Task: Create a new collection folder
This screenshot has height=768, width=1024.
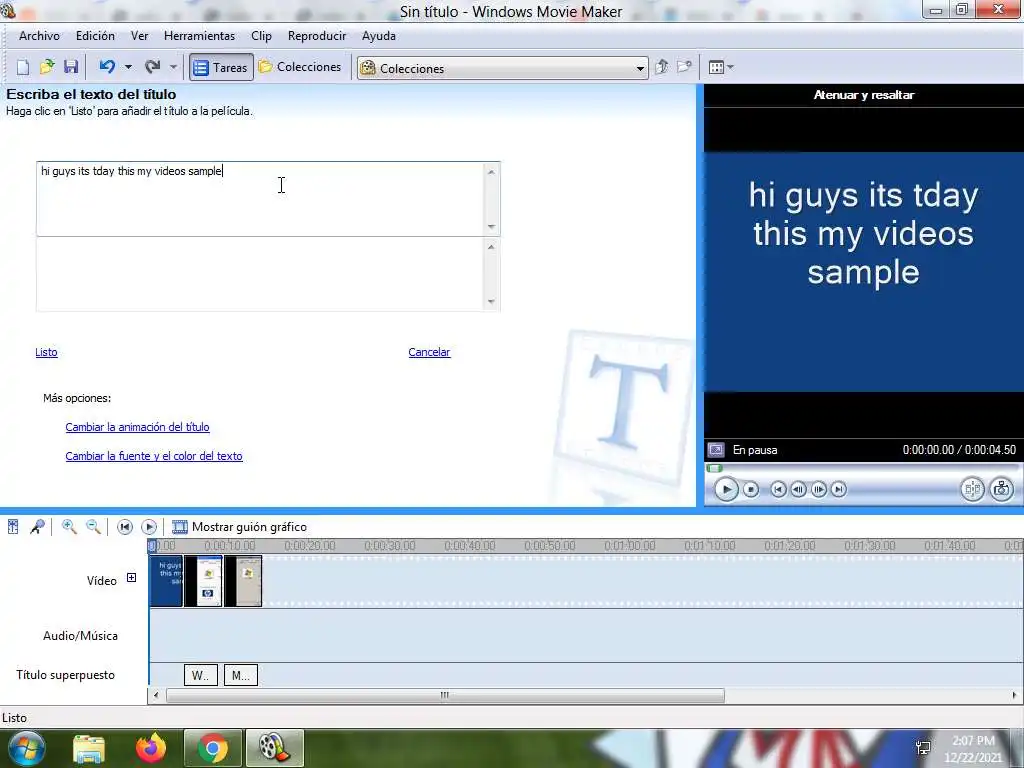Action: pyautogui.click(x=684, y=67)
